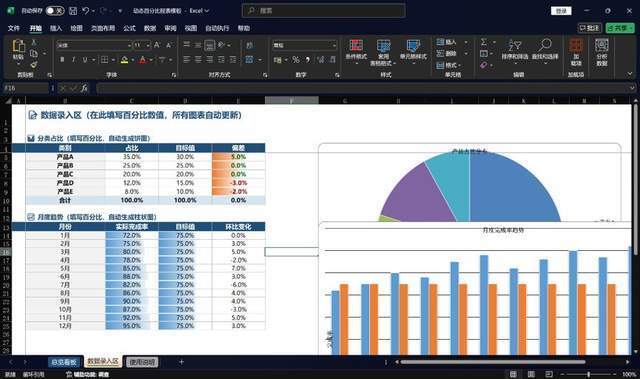The image size is (640, 379).
Task: Apply Percent Style with % icon
Action: pos(296,60)
